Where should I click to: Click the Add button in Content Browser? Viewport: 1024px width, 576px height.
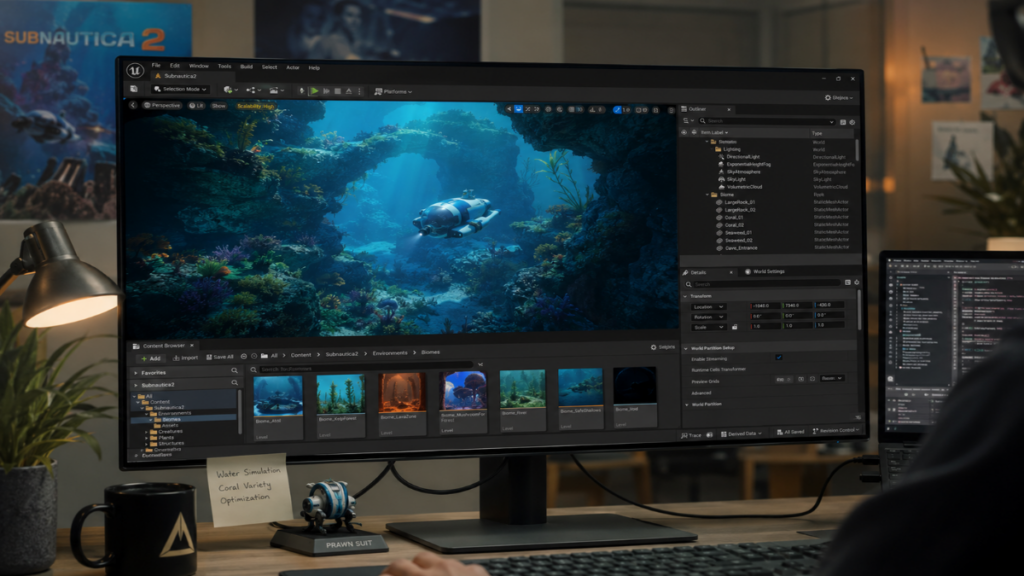[150, 358]
